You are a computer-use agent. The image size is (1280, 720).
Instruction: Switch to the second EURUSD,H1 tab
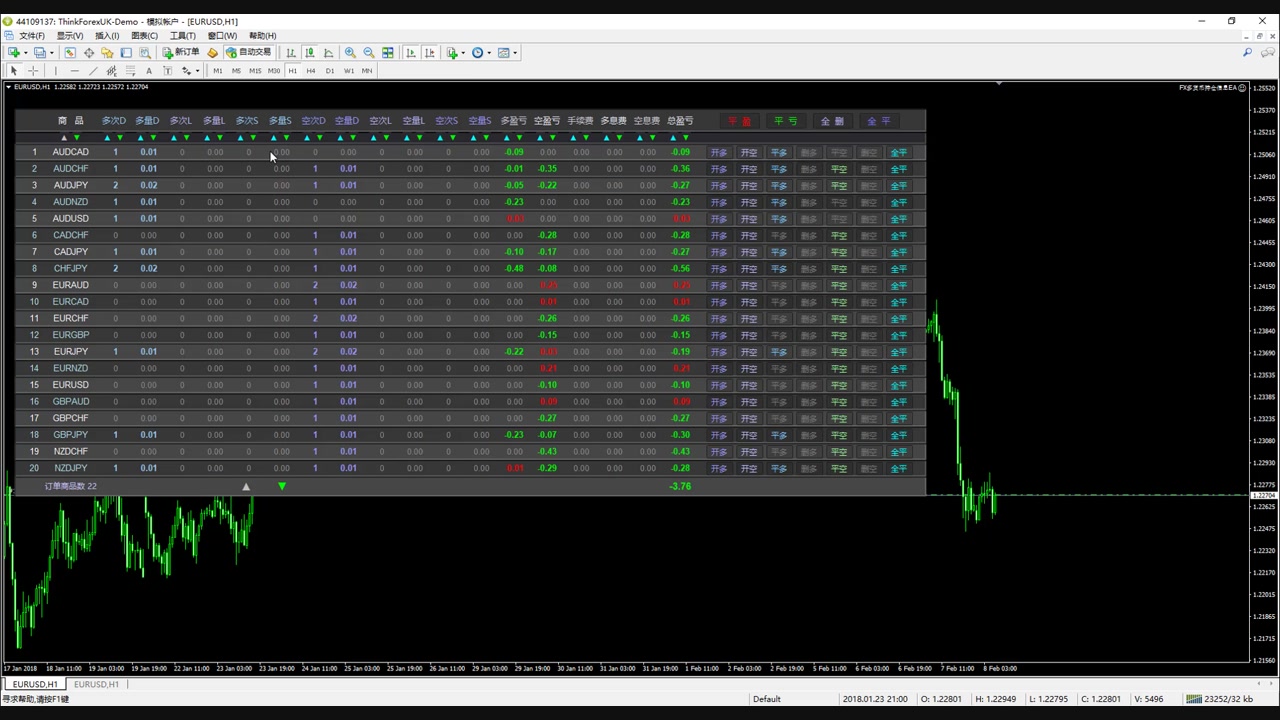click(97, 684)
